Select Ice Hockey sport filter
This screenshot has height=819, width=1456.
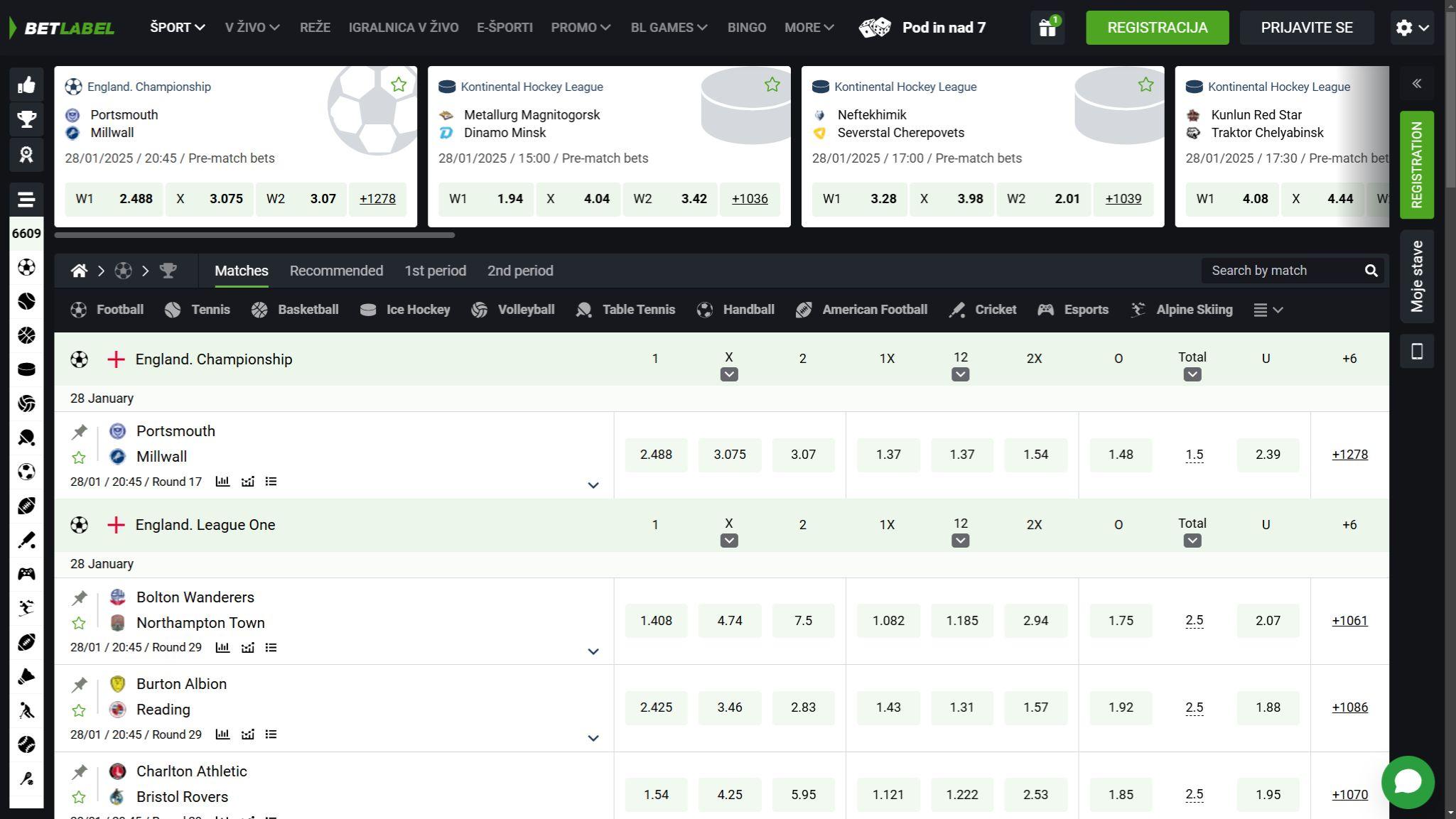[x=405, y=310]
